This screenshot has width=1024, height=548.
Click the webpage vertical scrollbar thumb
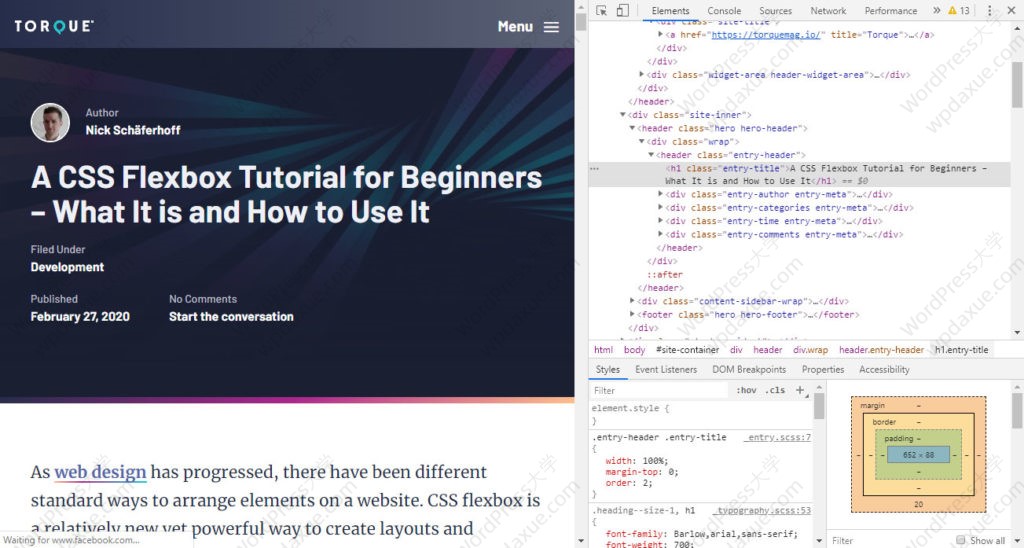pyautogui.click(x=581, y=22)
